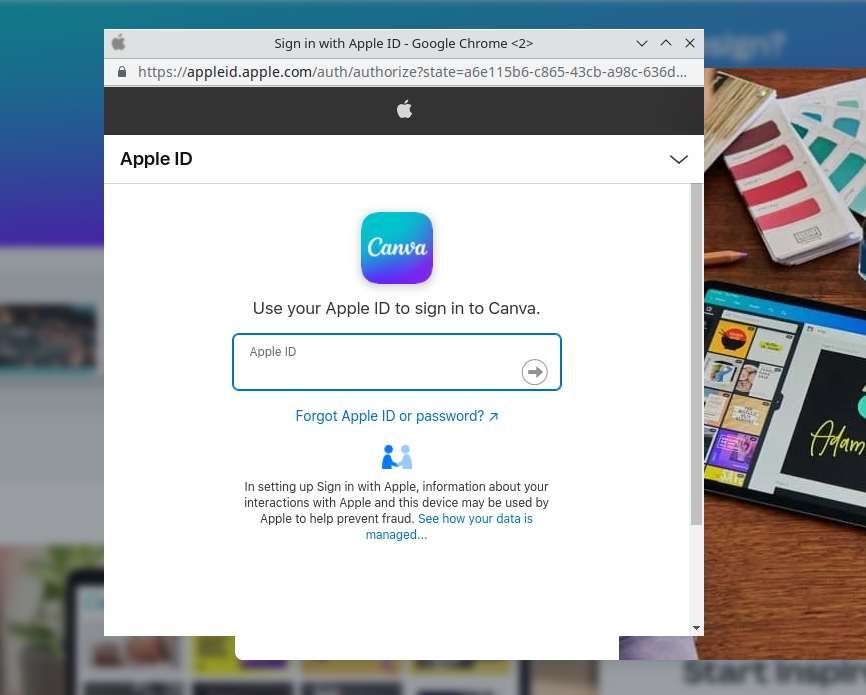Screen dimensions: 866x695
Task: Close the Sign in with Apple ID popup
Action: (690, 43)
